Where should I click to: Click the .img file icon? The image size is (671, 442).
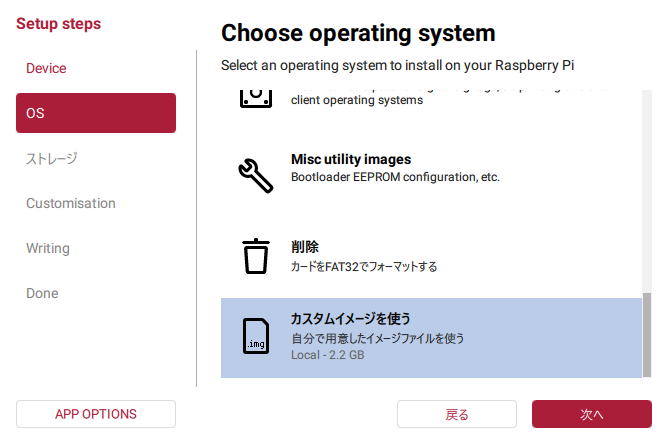[256, 336]
